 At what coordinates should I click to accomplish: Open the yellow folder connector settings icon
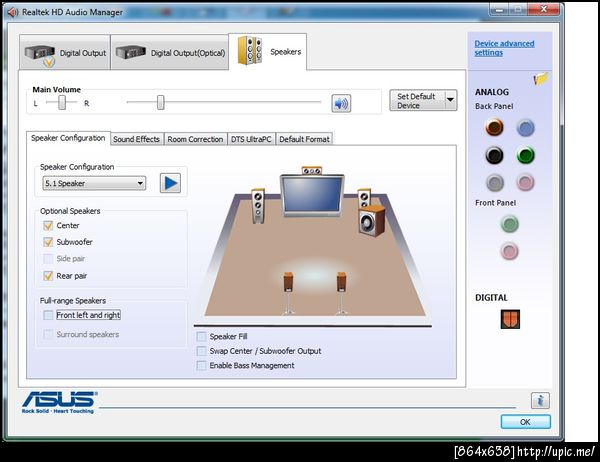541,78
